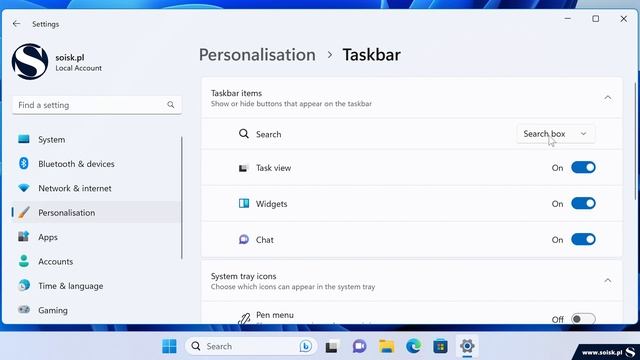Open Gaming settings category
Image resolution: width=640 pixels, height=360 pixels.
tap(97, 310)
